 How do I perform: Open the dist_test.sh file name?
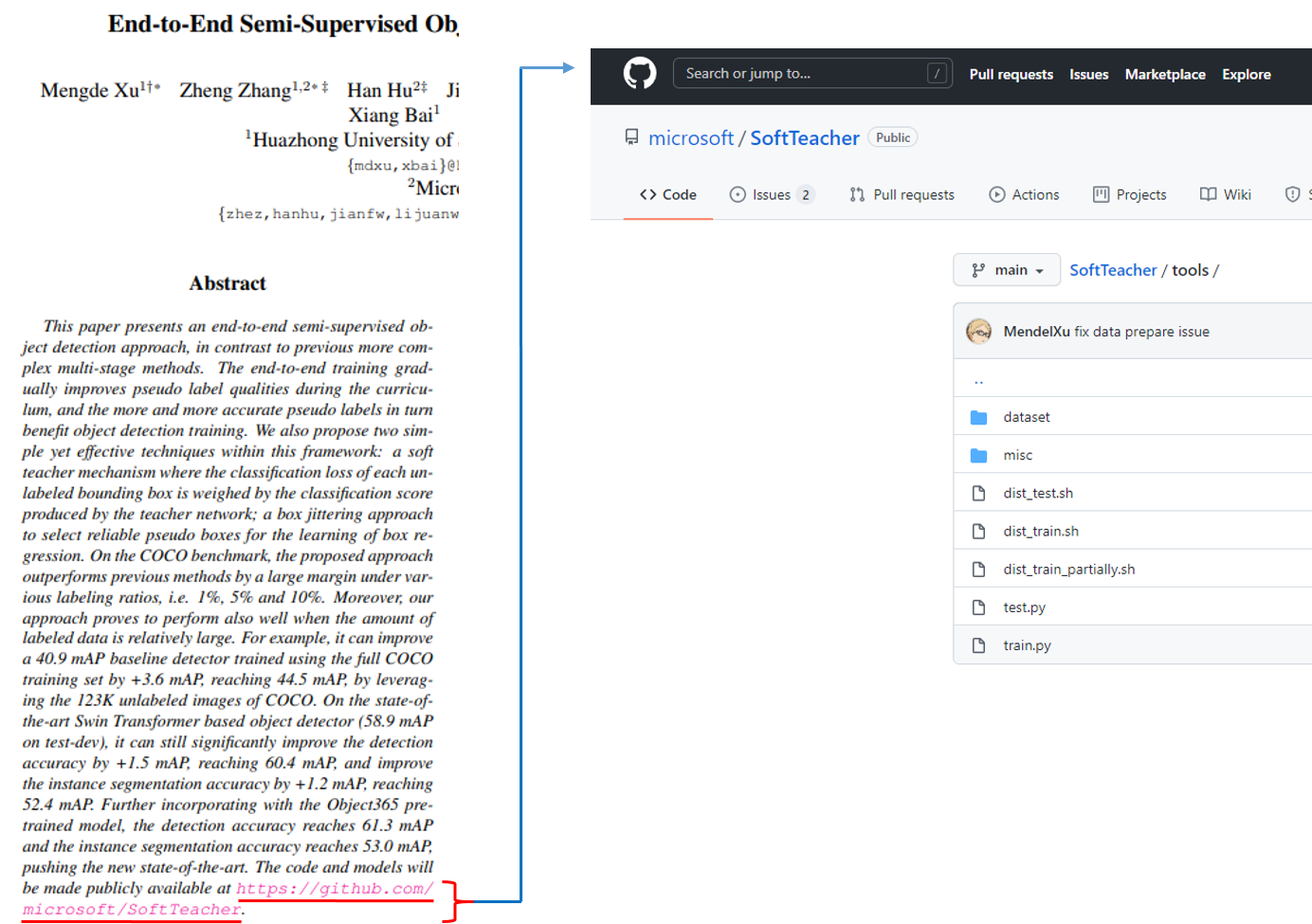pos(1038,493)
